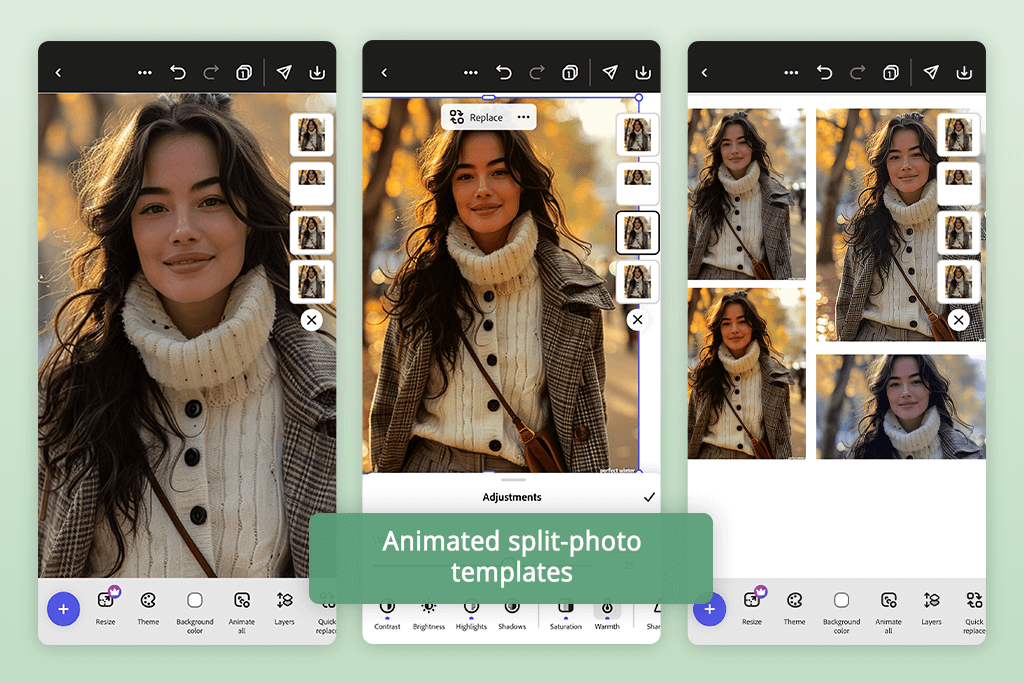This screenshot has height=683, width=1024.
Task: Select Animate all on photo collage screen
Action: click(888, 612)
